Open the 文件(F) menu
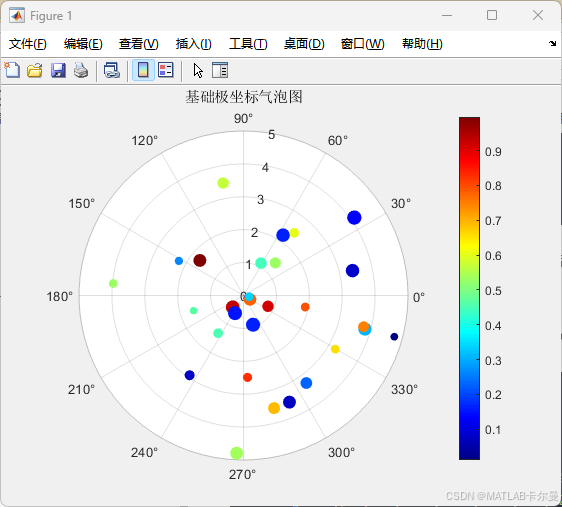Screen dimensions: 562x507 pyautogui.click(x=28, y=44)
